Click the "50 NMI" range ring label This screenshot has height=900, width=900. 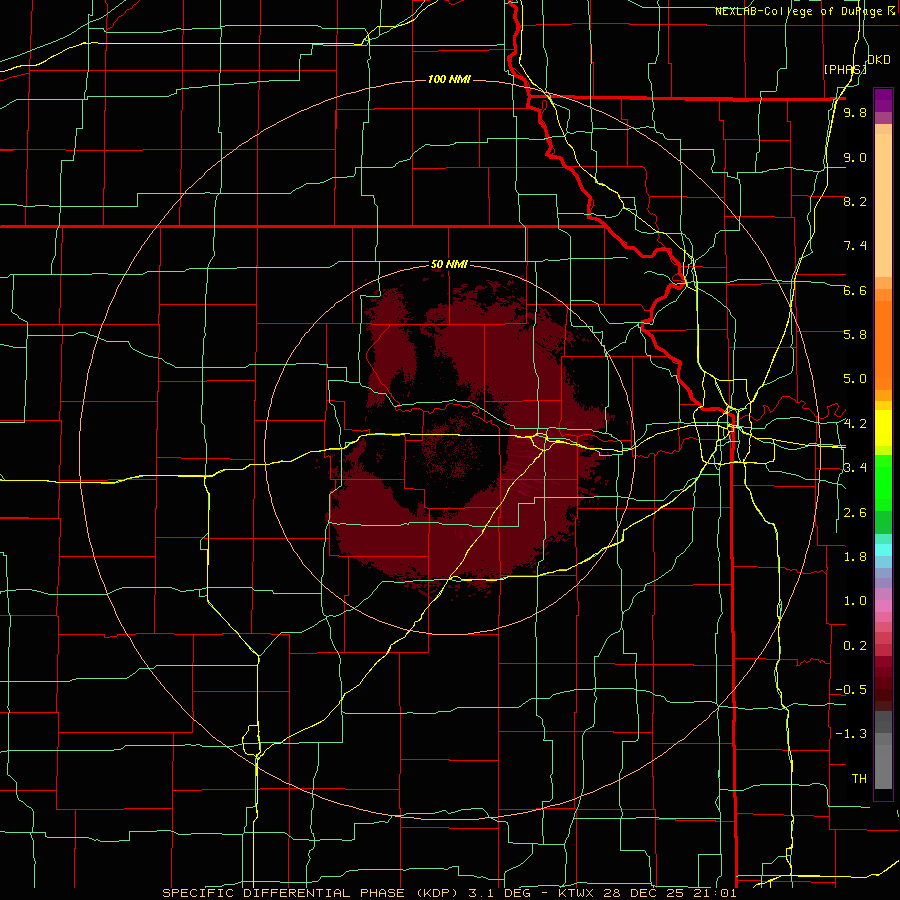449,264
